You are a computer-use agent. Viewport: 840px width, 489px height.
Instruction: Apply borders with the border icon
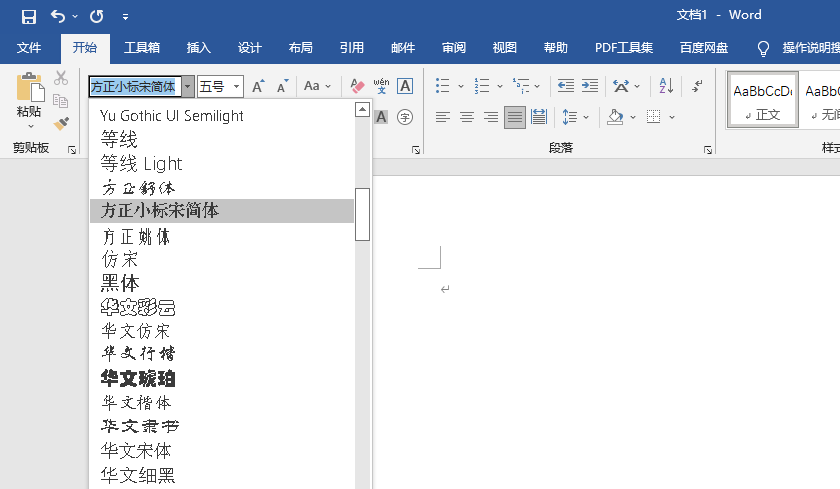click(x=654, y=117)
